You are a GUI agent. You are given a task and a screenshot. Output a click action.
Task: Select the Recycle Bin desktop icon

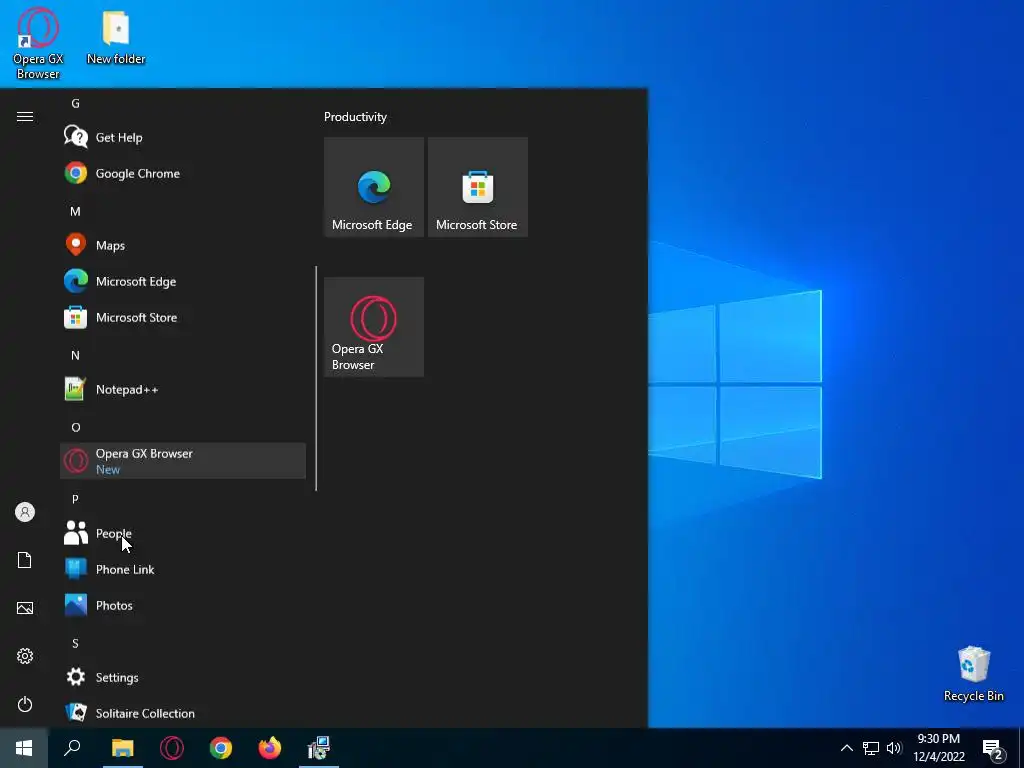[974, 674]
